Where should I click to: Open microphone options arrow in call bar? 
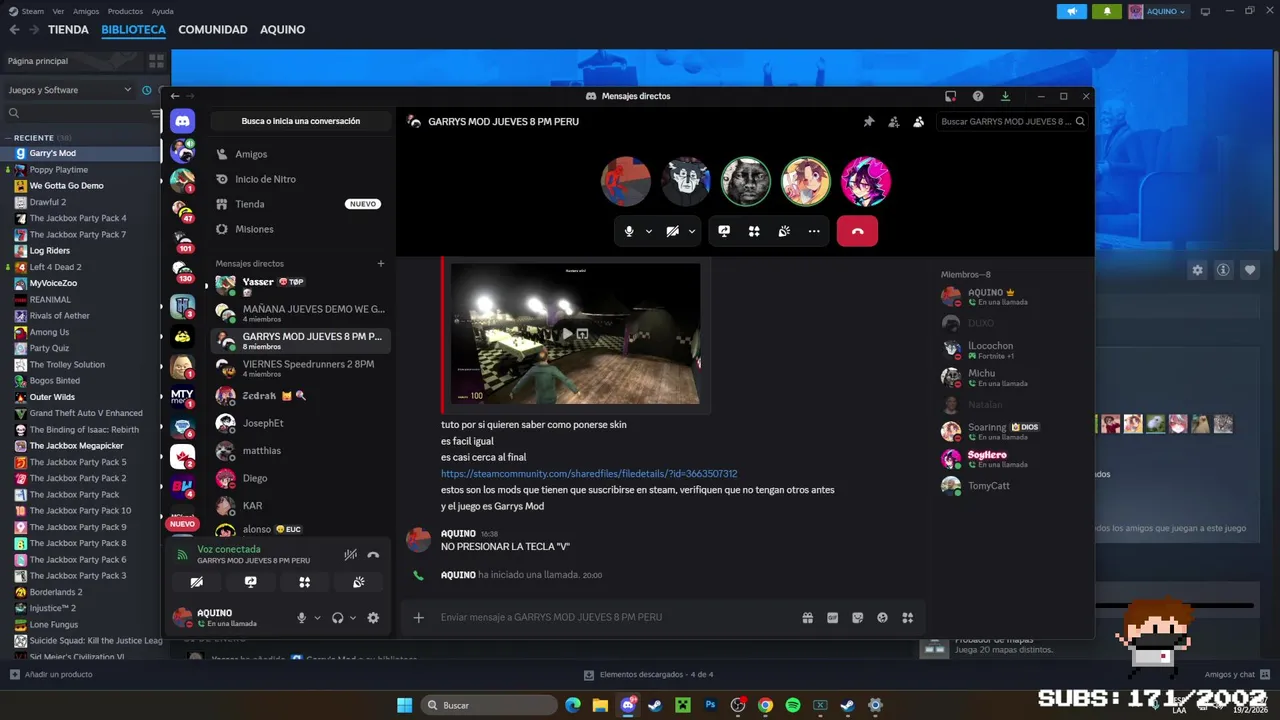(648, 231)
